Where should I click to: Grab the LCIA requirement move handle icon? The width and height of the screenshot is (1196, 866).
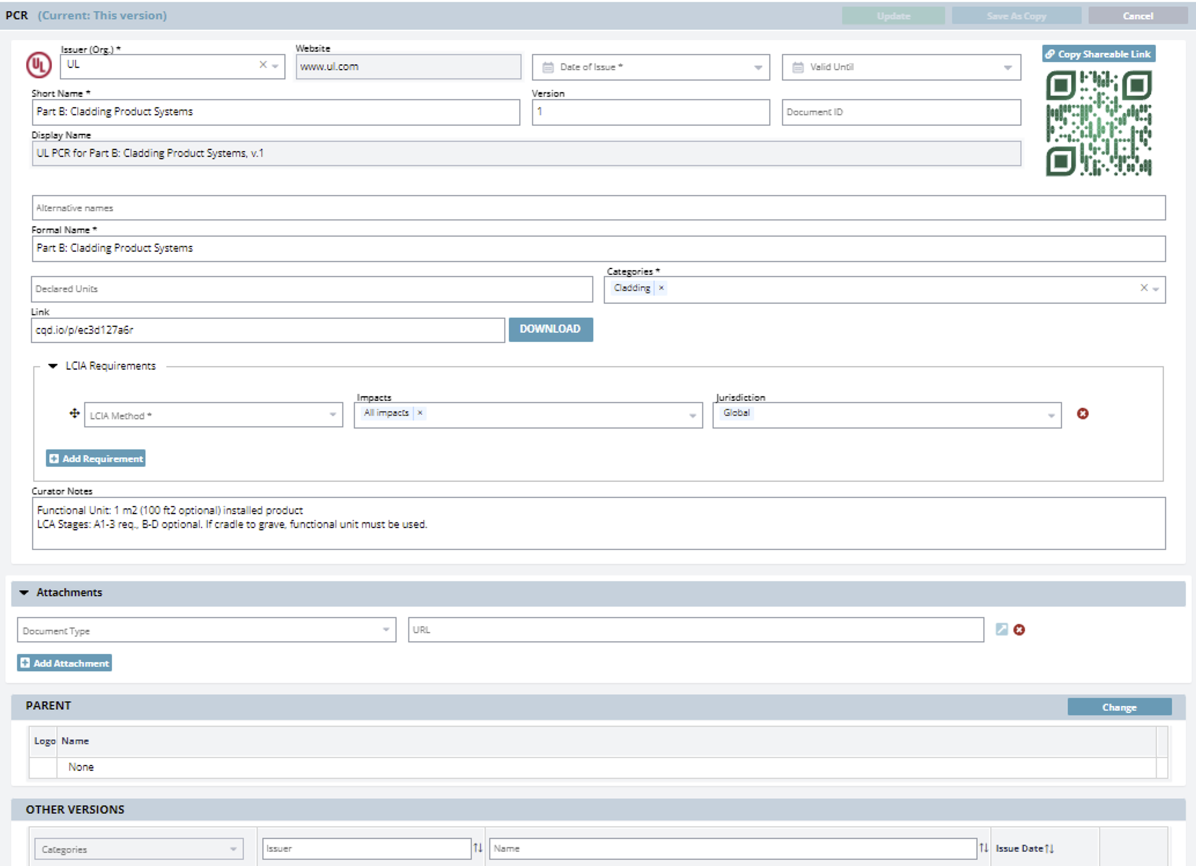point(74,414)
